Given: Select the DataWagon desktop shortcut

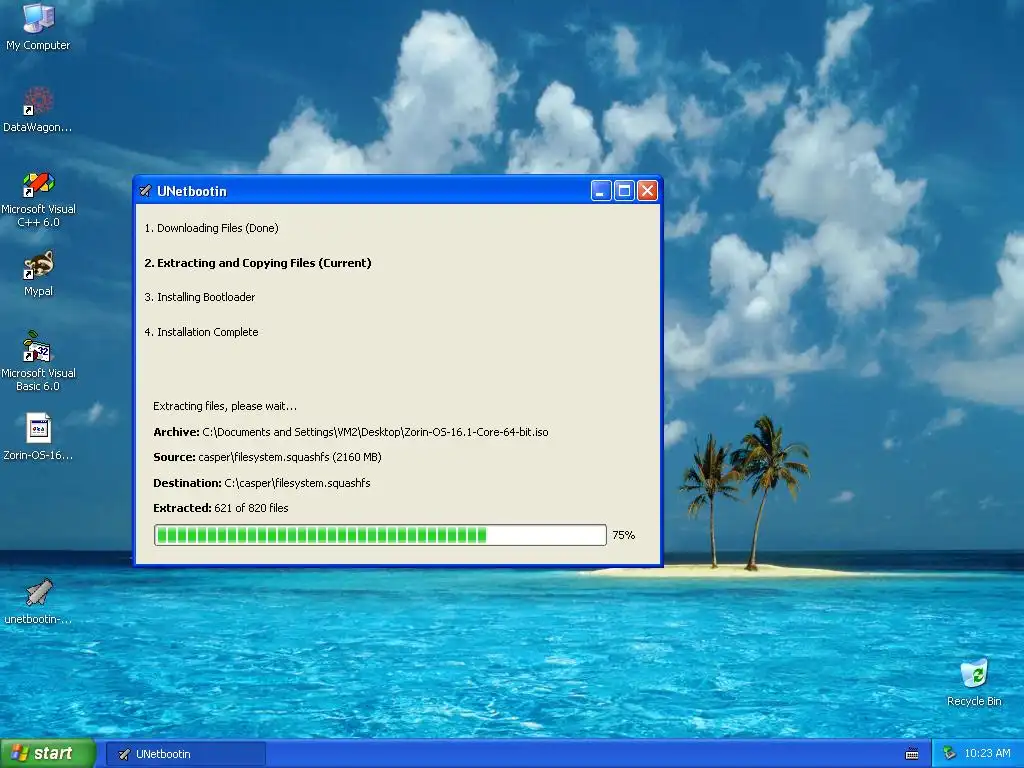Looking at the screenshot, I should pos(38,110).
